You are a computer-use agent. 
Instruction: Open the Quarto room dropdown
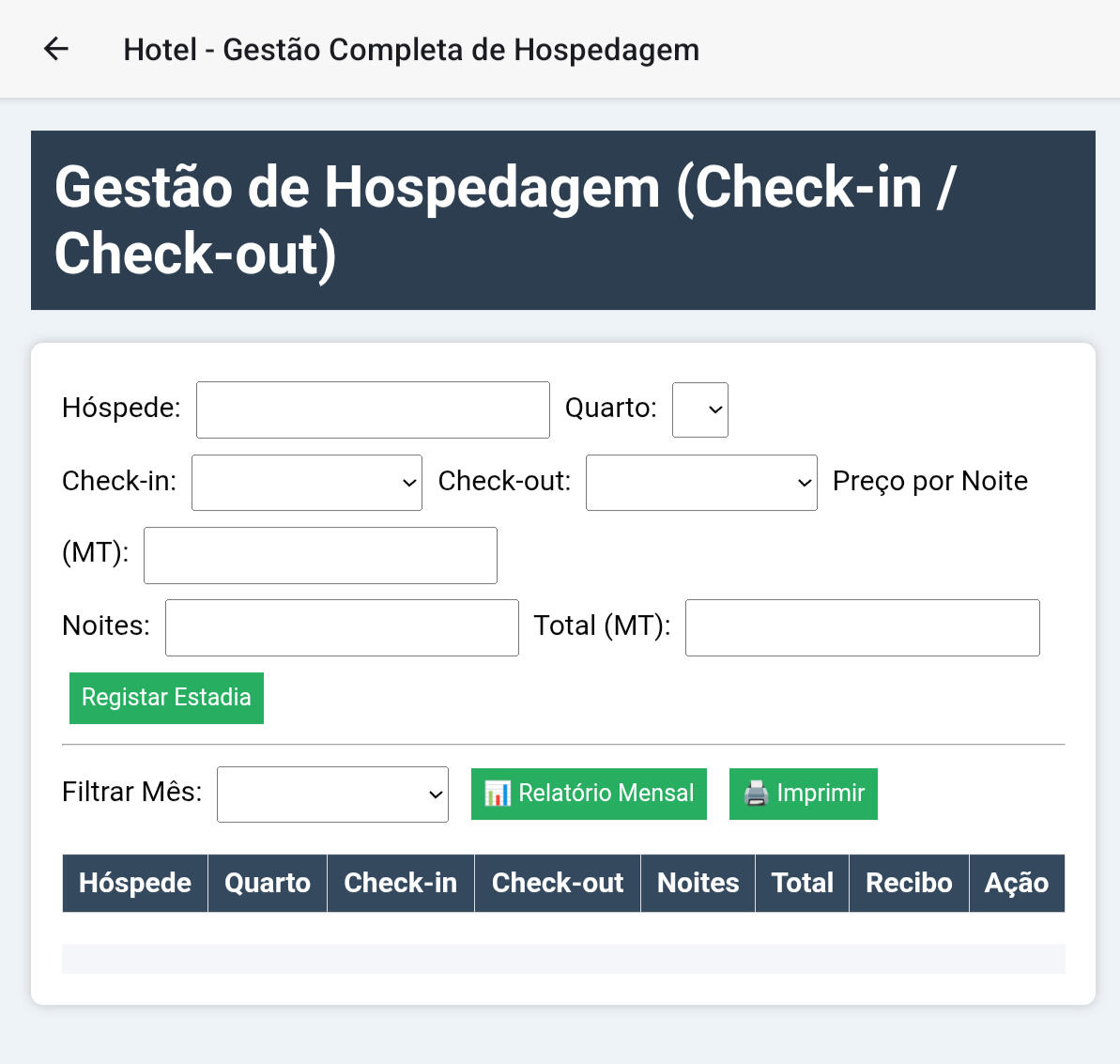point(700,409)
